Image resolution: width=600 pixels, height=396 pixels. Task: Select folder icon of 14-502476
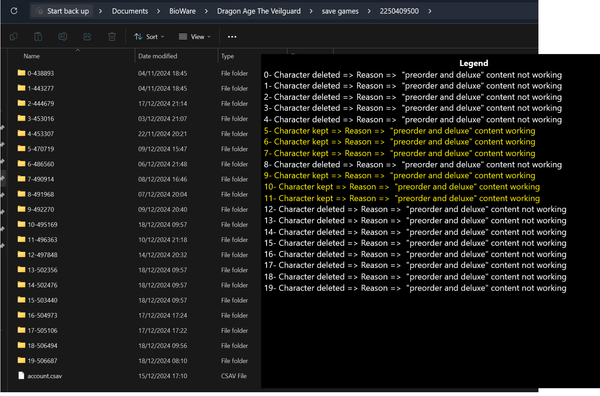click(21, 285)
